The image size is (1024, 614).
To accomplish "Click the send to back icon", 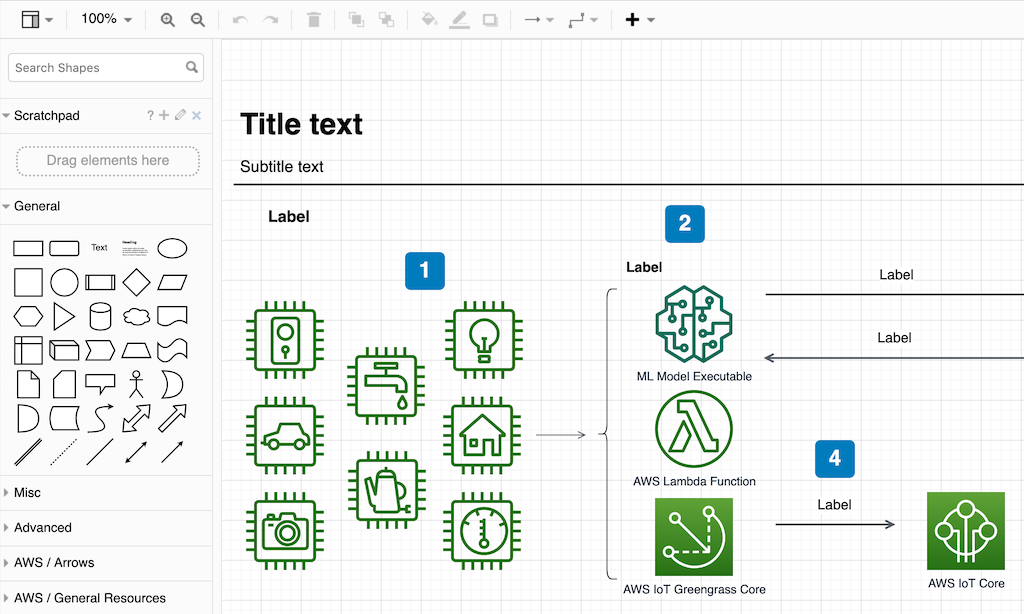I will pyautogui.click(x=387, y=20).
